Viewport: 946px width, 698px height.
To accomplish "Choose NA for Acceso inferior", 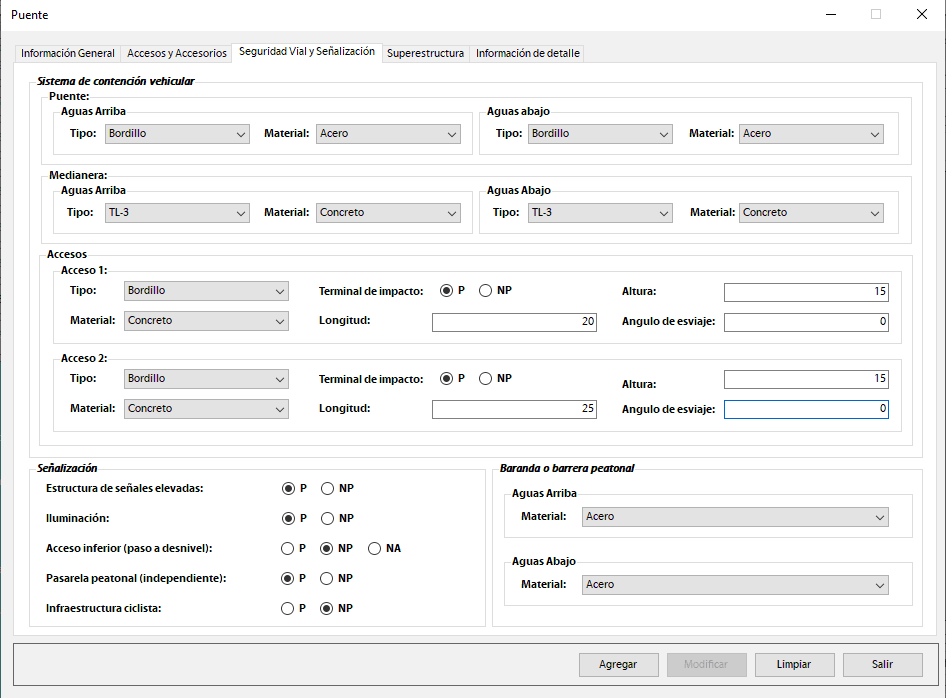I will click(x=375, y=549).
